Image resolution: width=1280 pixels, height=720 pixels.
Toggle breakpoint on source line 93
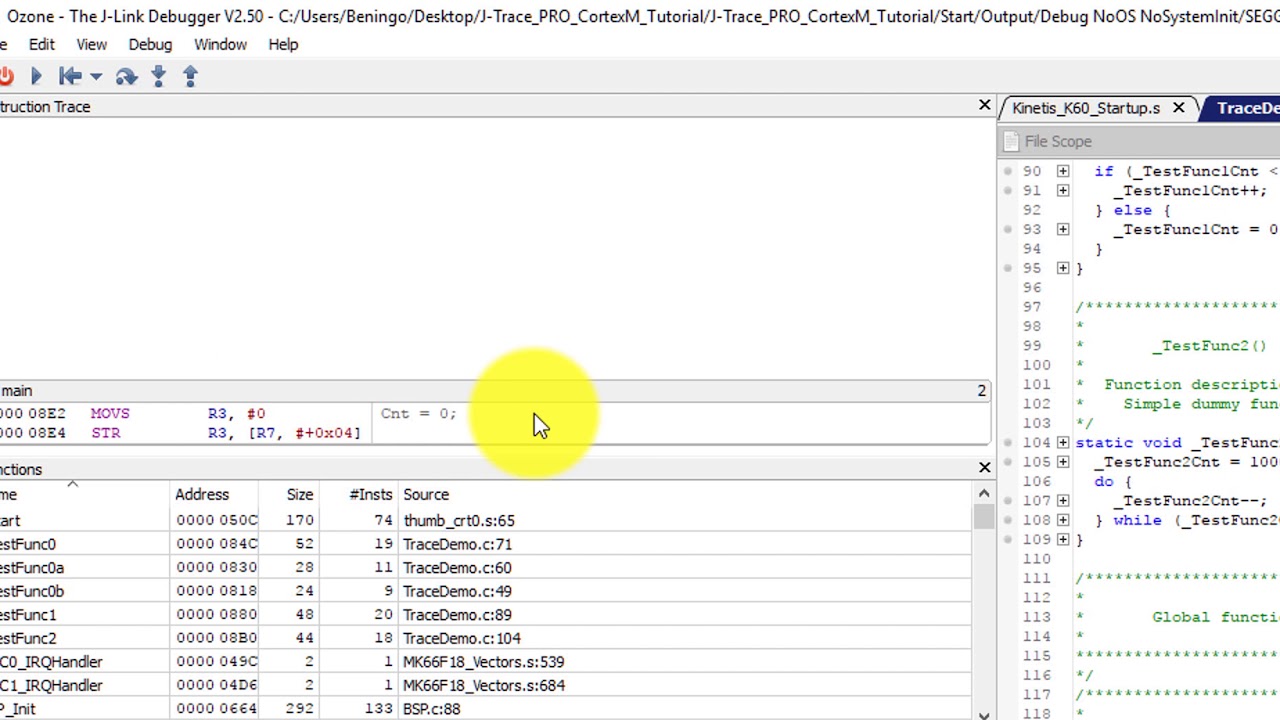pos(1008,229)
